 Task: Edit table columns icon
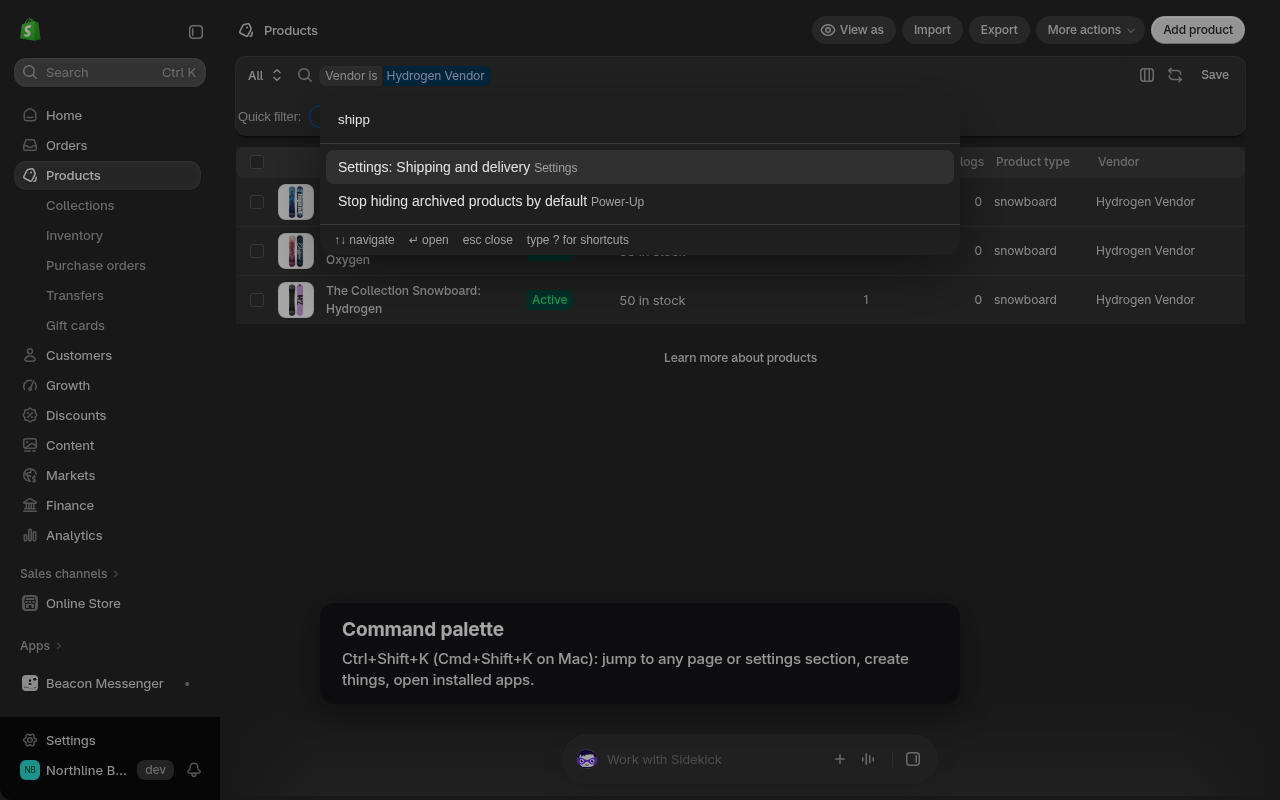tap(1147, 75)
